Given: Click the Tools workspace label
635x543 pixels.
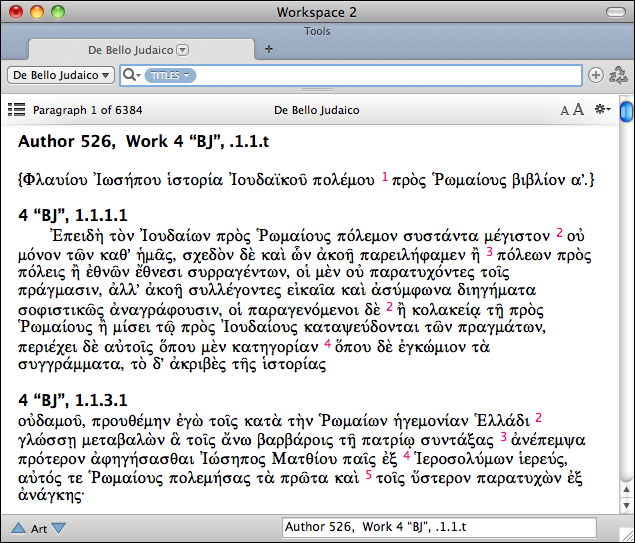Looking at the screenshot, I should coord(317,31).
